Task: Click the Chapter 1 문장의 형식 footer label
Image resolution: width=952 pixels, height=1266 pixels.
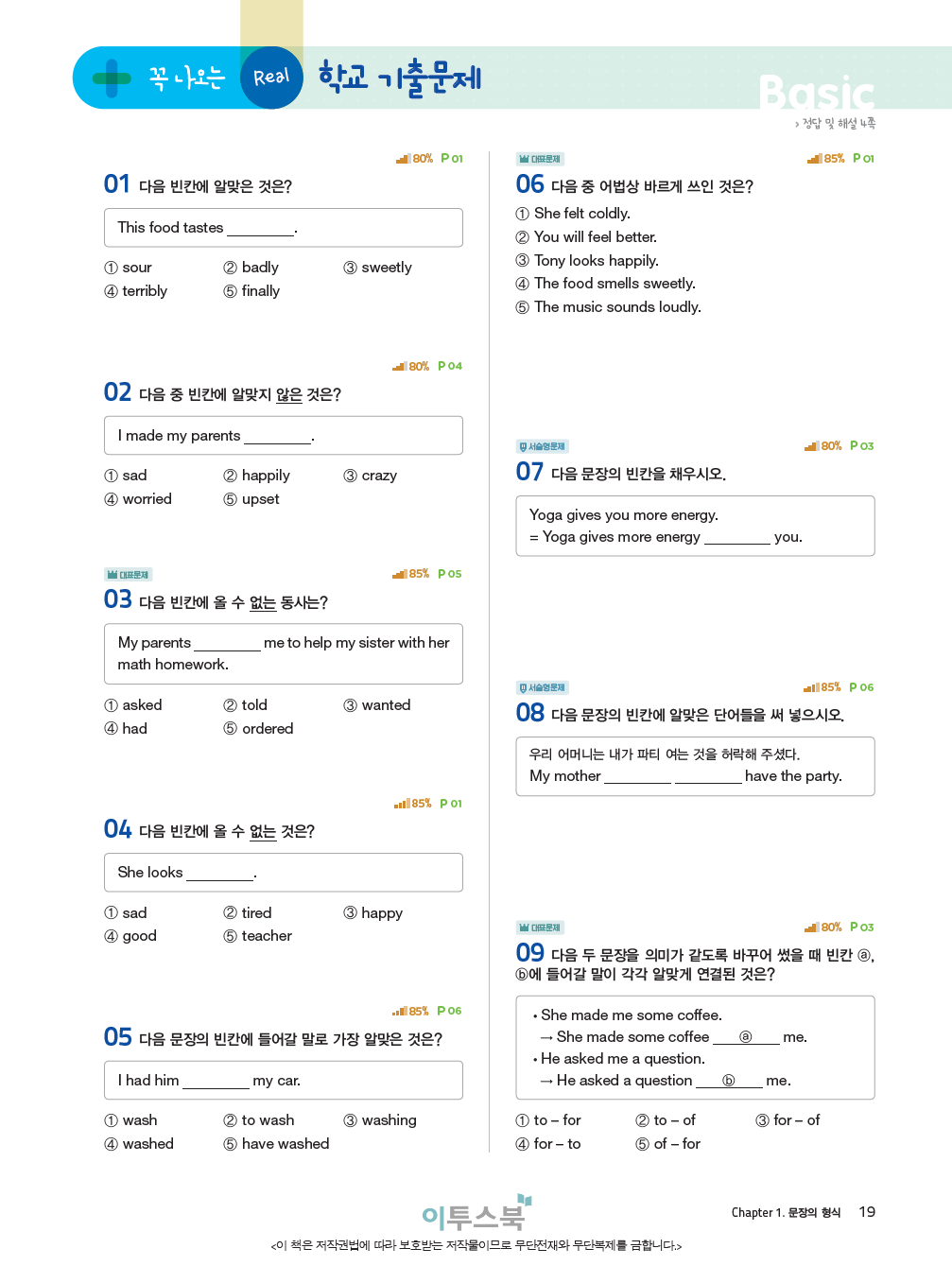Action: (785, 1213)
